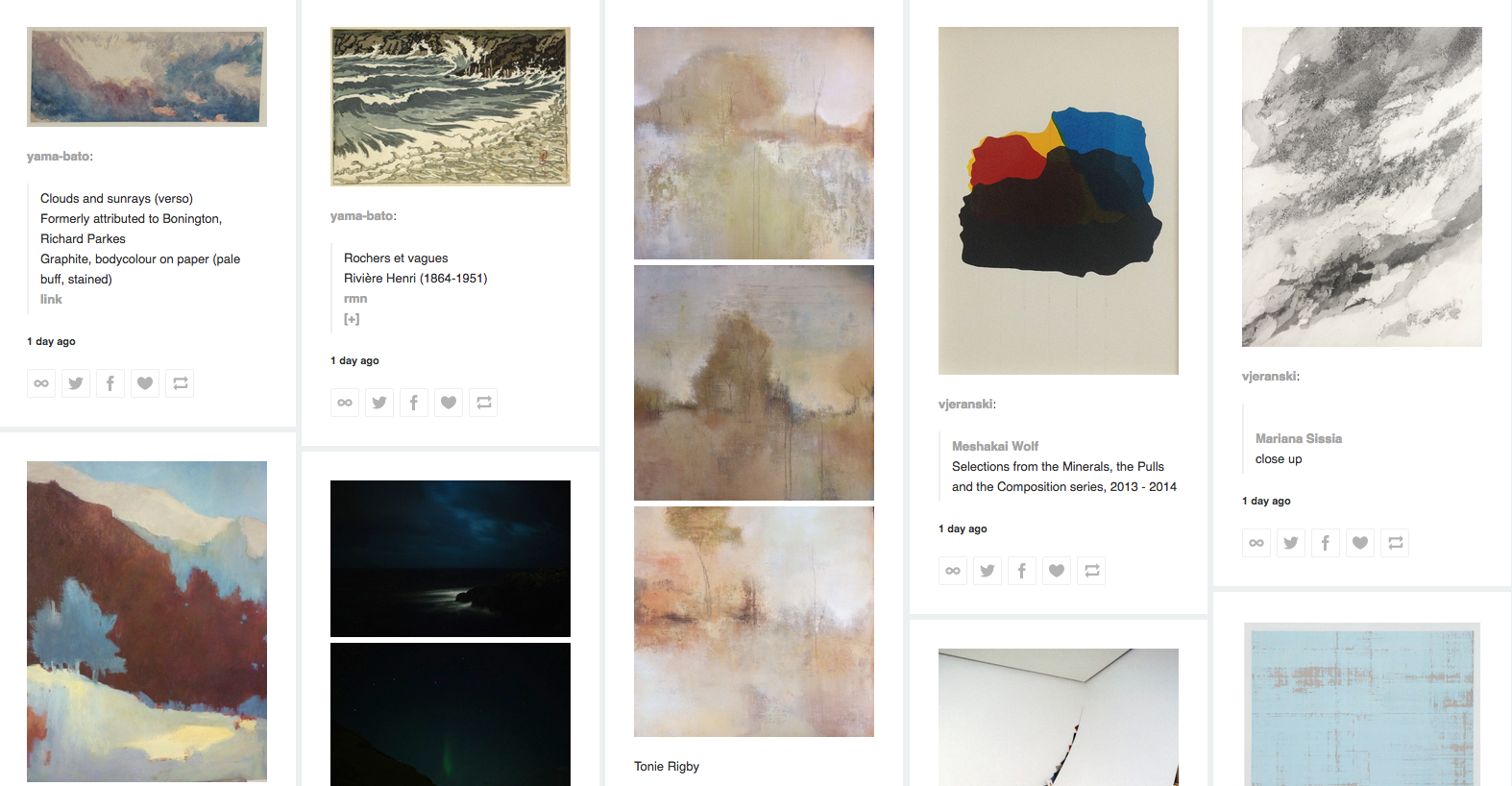Reblog the Clouds and sunrays post
Screen dimensions: 1512x786
180,383
